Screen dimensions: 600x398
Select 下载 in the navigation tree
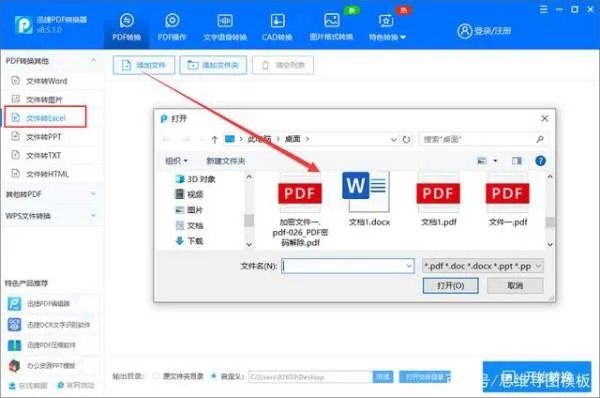[189, 241]
